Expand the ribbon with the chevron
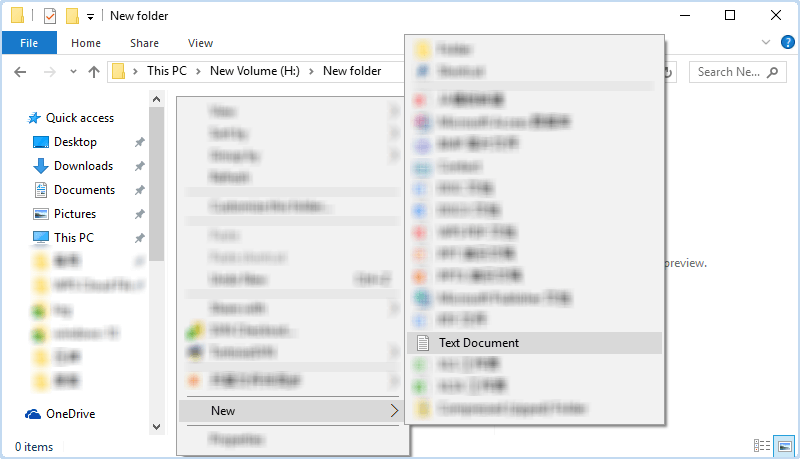800x459 pixels. click(766, 43)
